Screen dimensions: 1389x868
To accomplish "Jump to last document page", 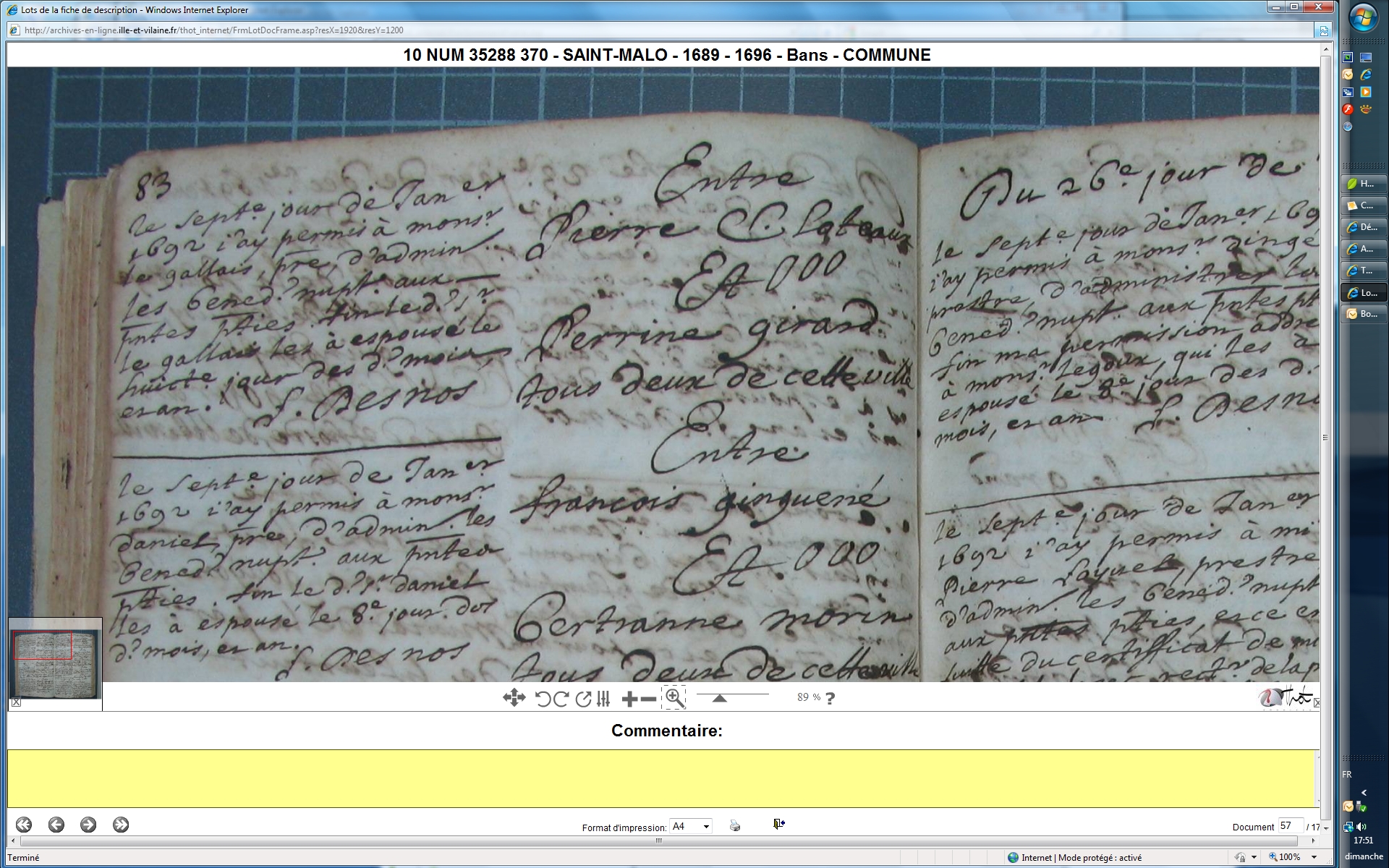I will click(x=121, y=825).
